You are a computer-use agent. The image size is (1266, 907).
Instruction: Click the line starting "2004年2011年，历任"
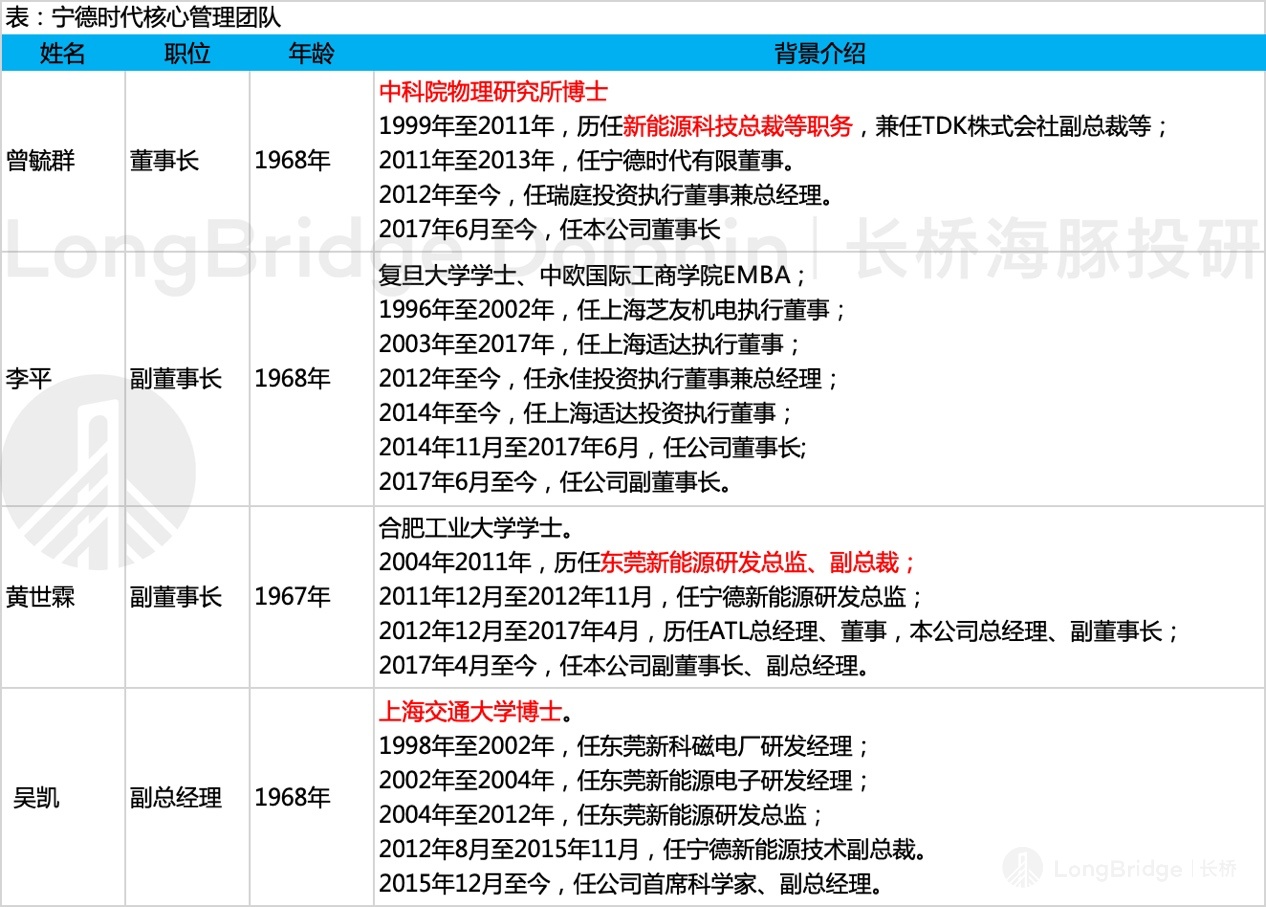(x=648, y=563)
